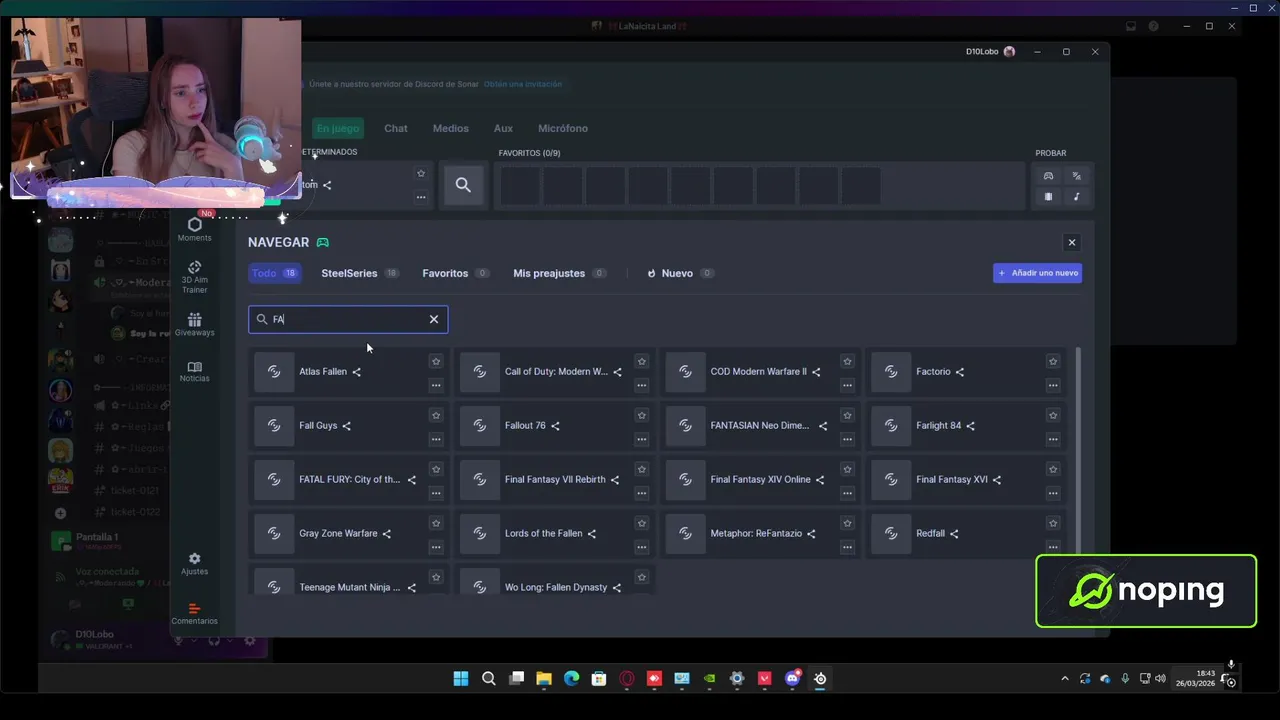The image size is (1280, 720).
Task: Share the Redfall preset
Action: tap(954, 534)
